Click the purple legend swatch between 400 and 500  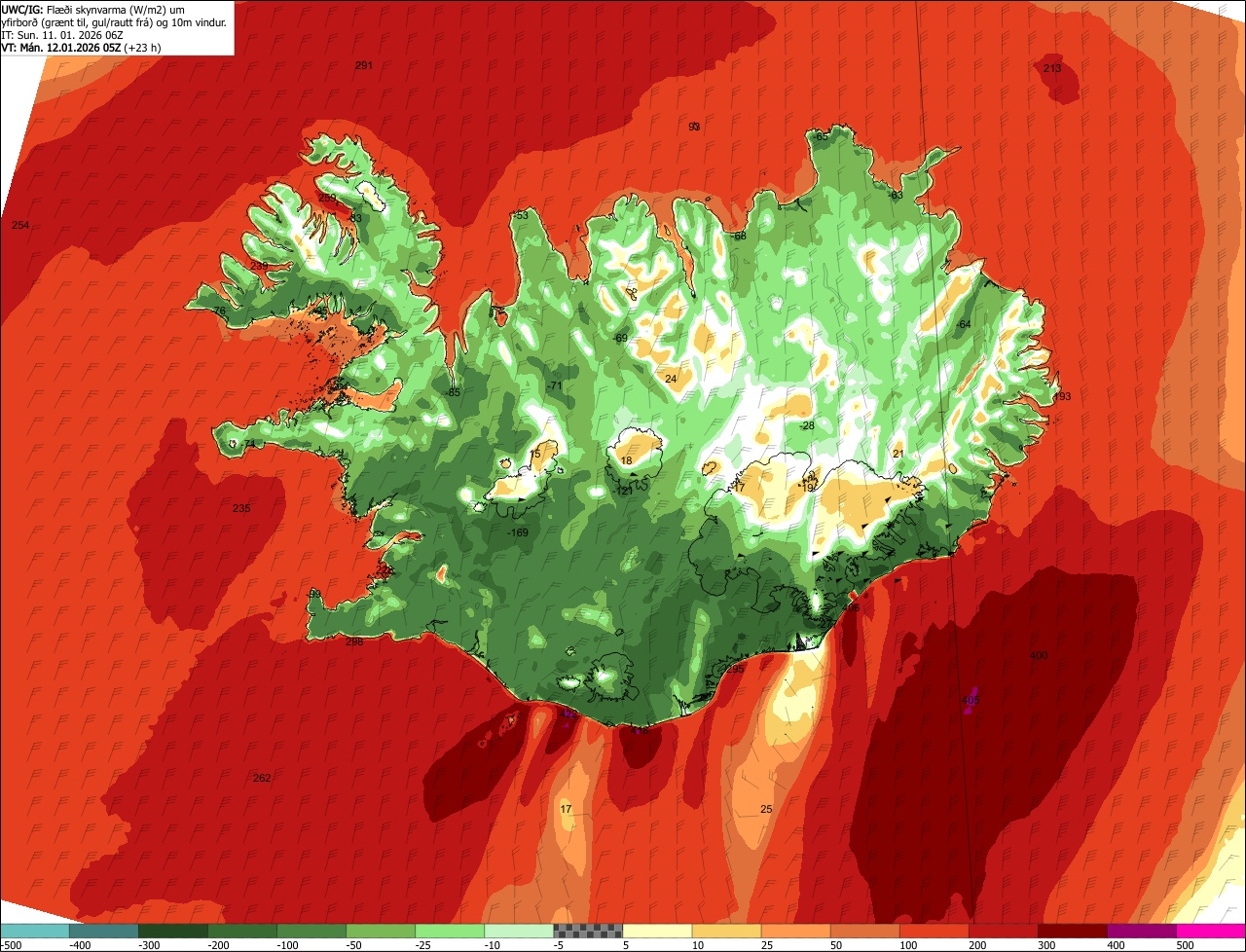(x=1141, y=931)
